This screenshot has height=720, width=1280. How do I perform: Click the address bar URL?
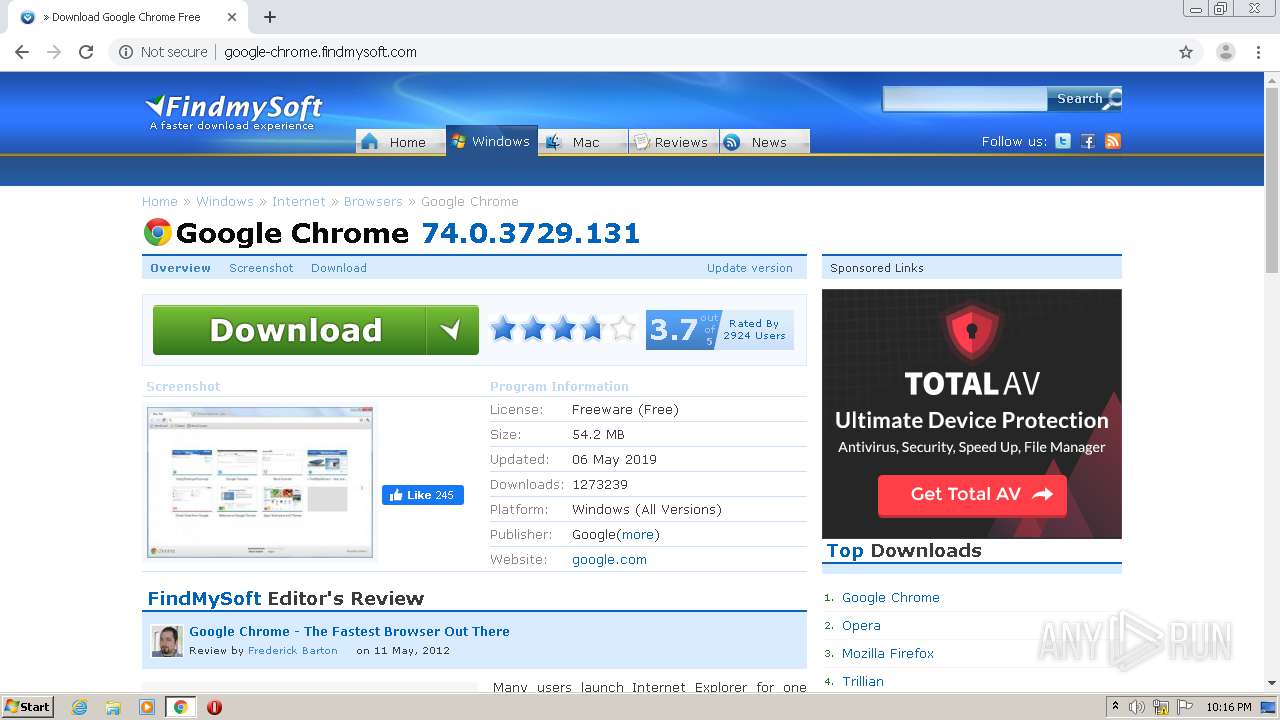[320, 52]
